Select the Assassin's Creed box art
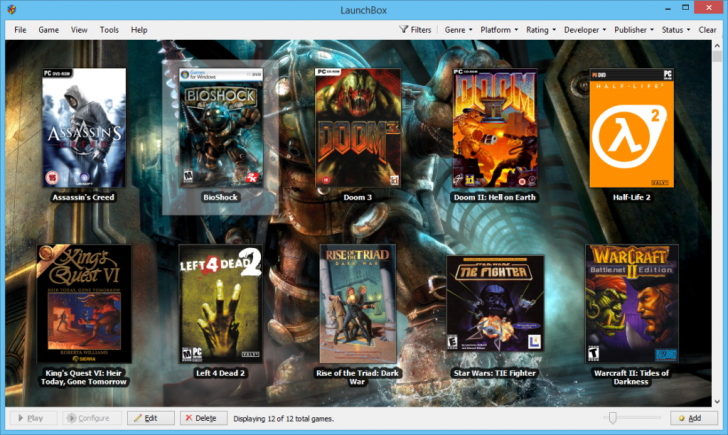Image resolution: width=728 pixels, height=435 pixels. [84, 128]
